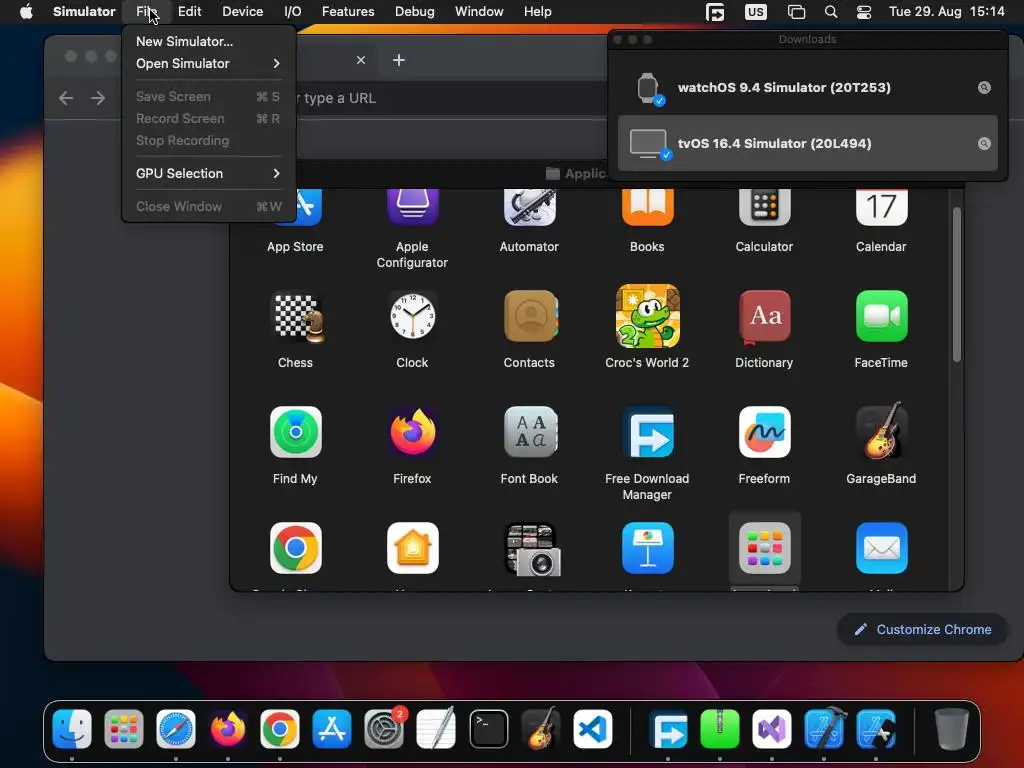Open the Window menu

[479, 12]
